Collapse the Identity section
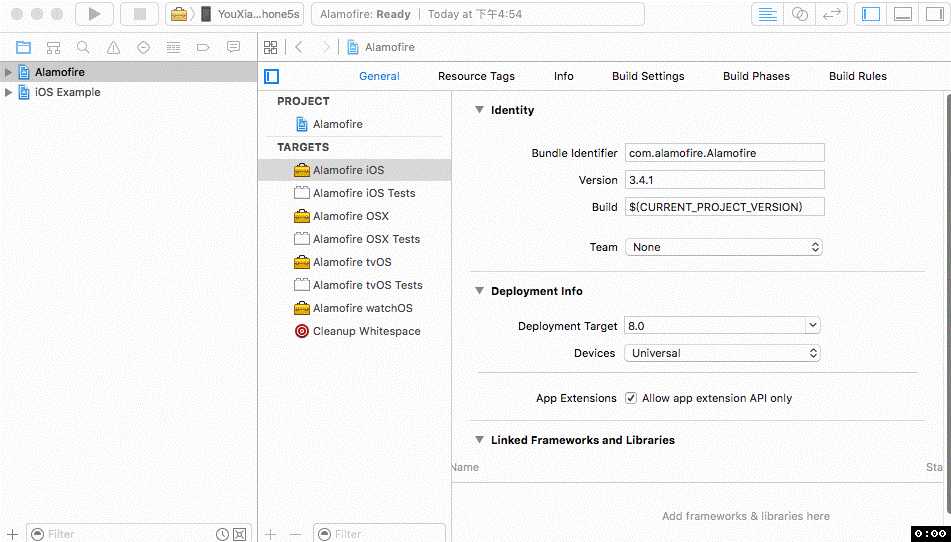Image resolution: width=951 pixels, height=542 pixels. tap(479, 110)
